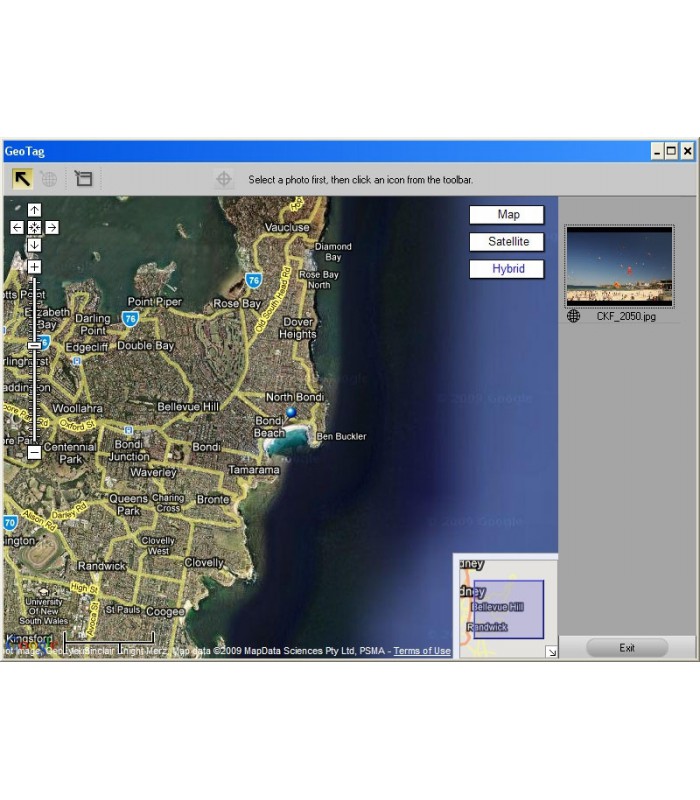The width and height of the screenshot is (700, 800).
Task: Minimize the GeoTag window
Action: point(657,152)
